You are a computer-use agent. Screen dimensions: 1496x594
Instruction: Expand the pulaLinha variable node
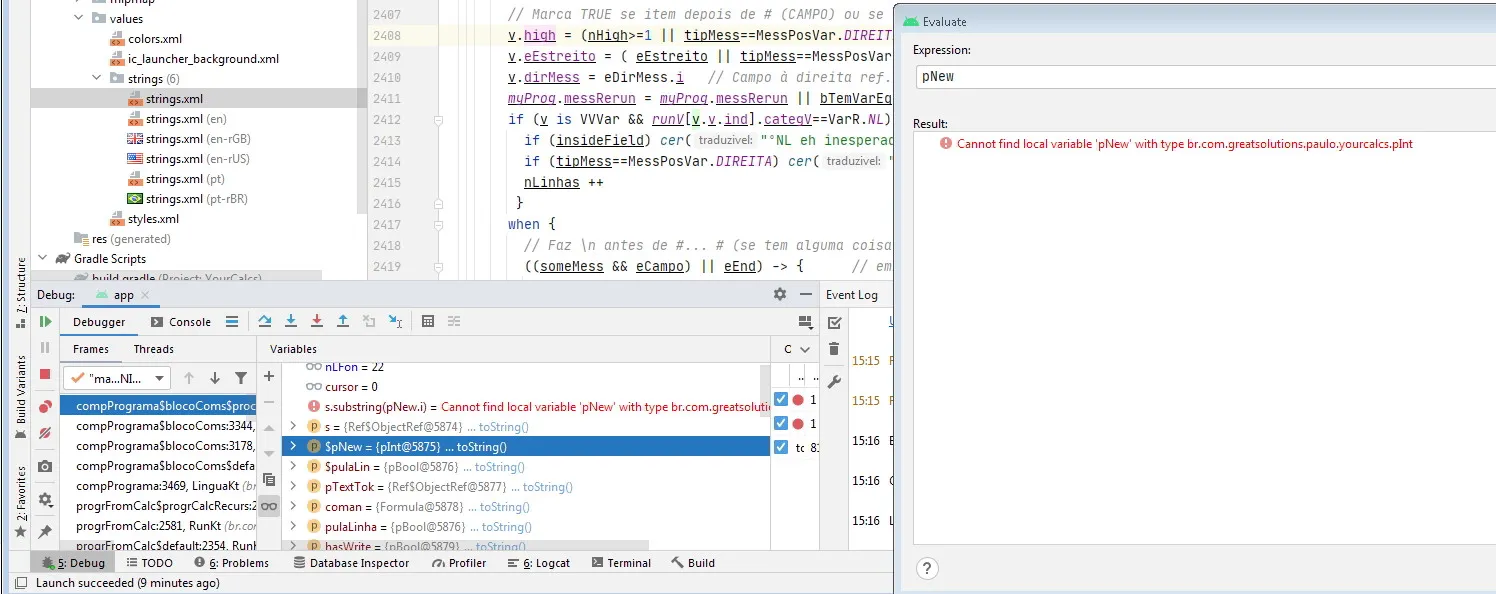click(293, 527)
